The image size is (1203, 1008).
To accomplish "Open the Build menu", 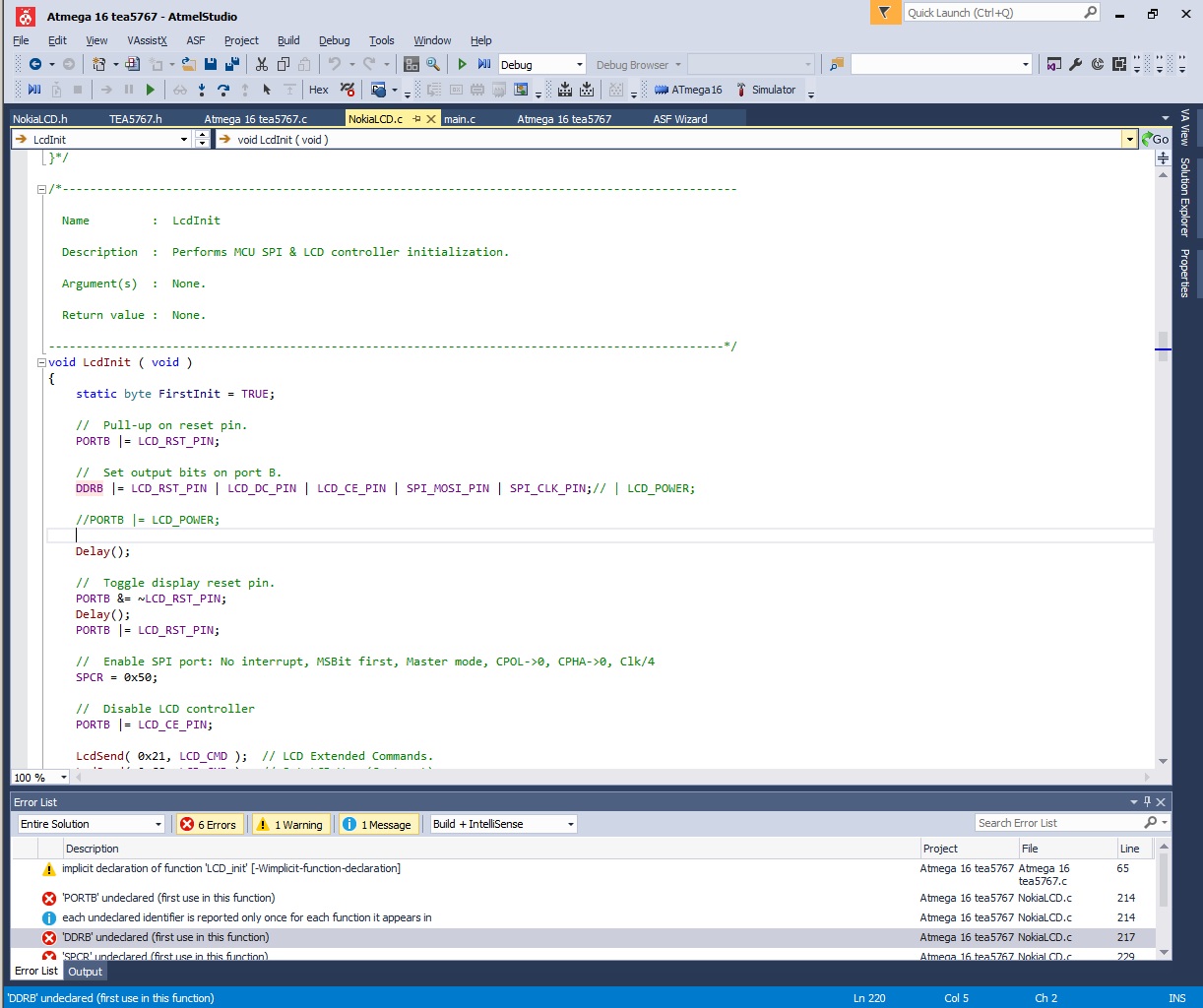I will pos(288,40).
